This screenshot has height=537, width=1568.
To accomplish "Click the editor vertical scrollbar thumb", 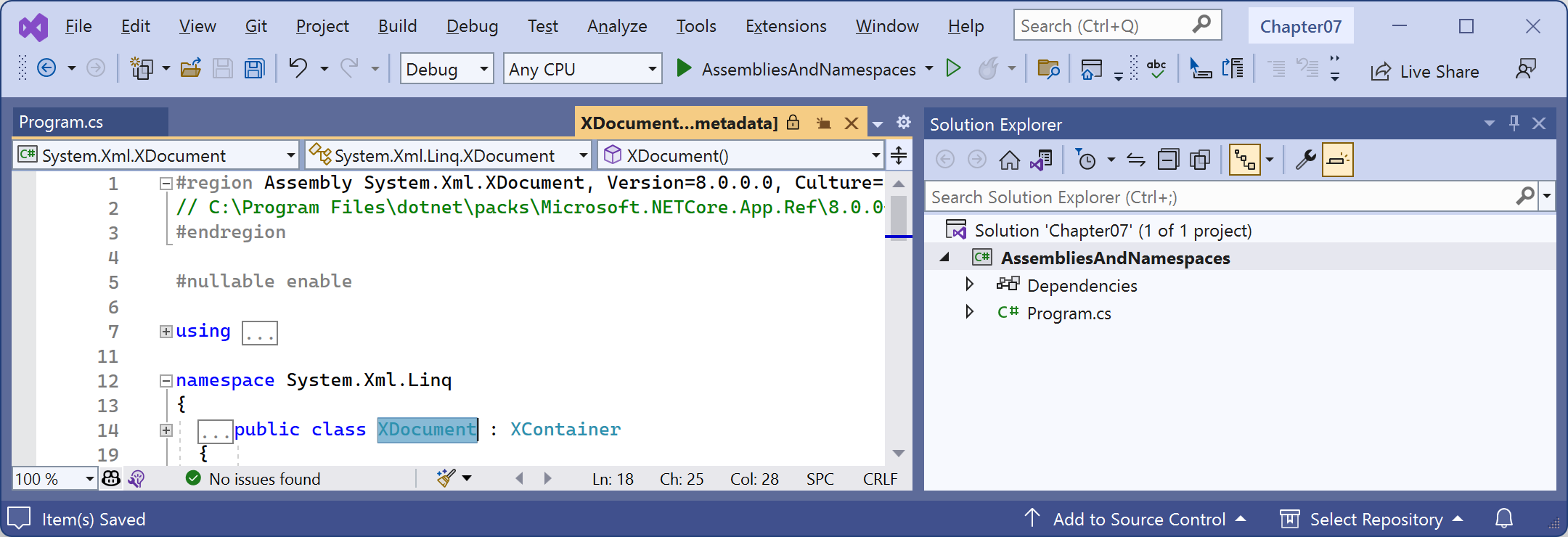I will tap(899, 216).
